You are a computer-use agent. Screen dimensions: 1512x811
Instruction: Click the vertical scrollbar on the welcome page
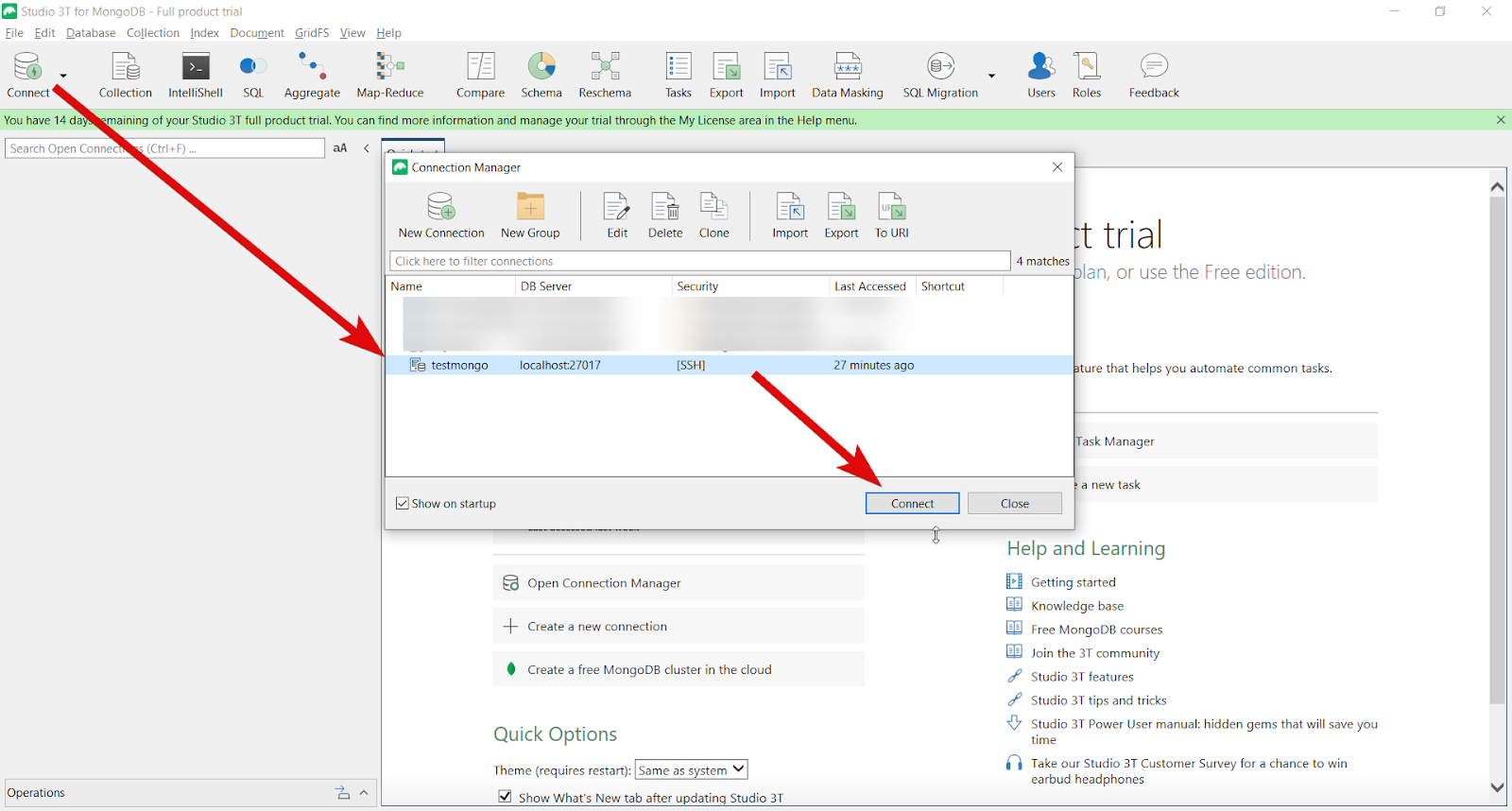(1497, 452)
